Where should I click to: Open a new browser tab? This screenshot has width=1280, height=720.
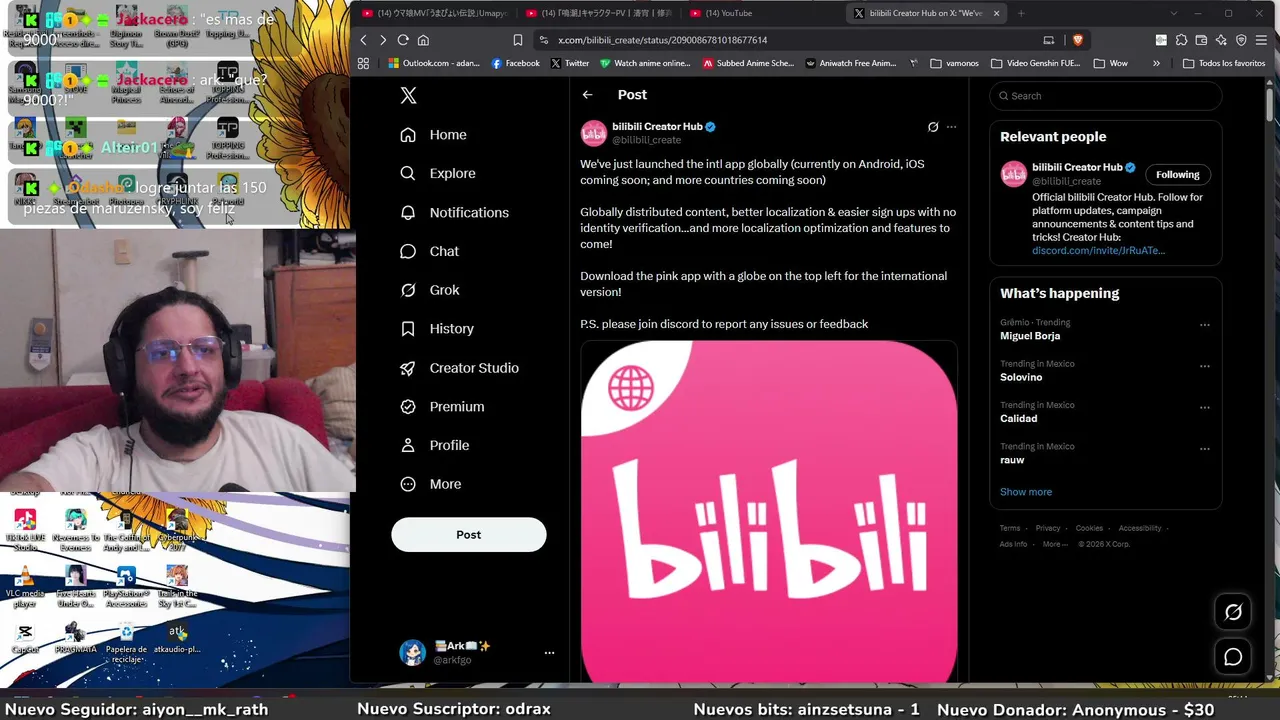point(1021,13)
